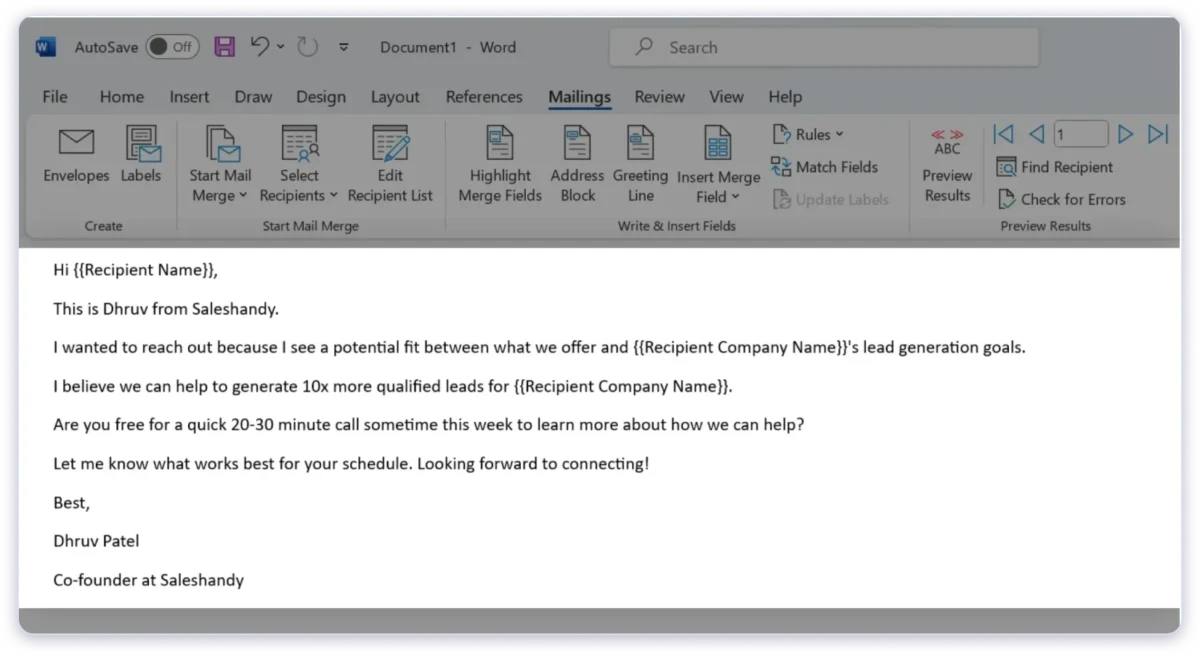Click {{Recipient Company Name}} after "qualified leads for"
This screenshot has width=1200, height=656.
621,387
